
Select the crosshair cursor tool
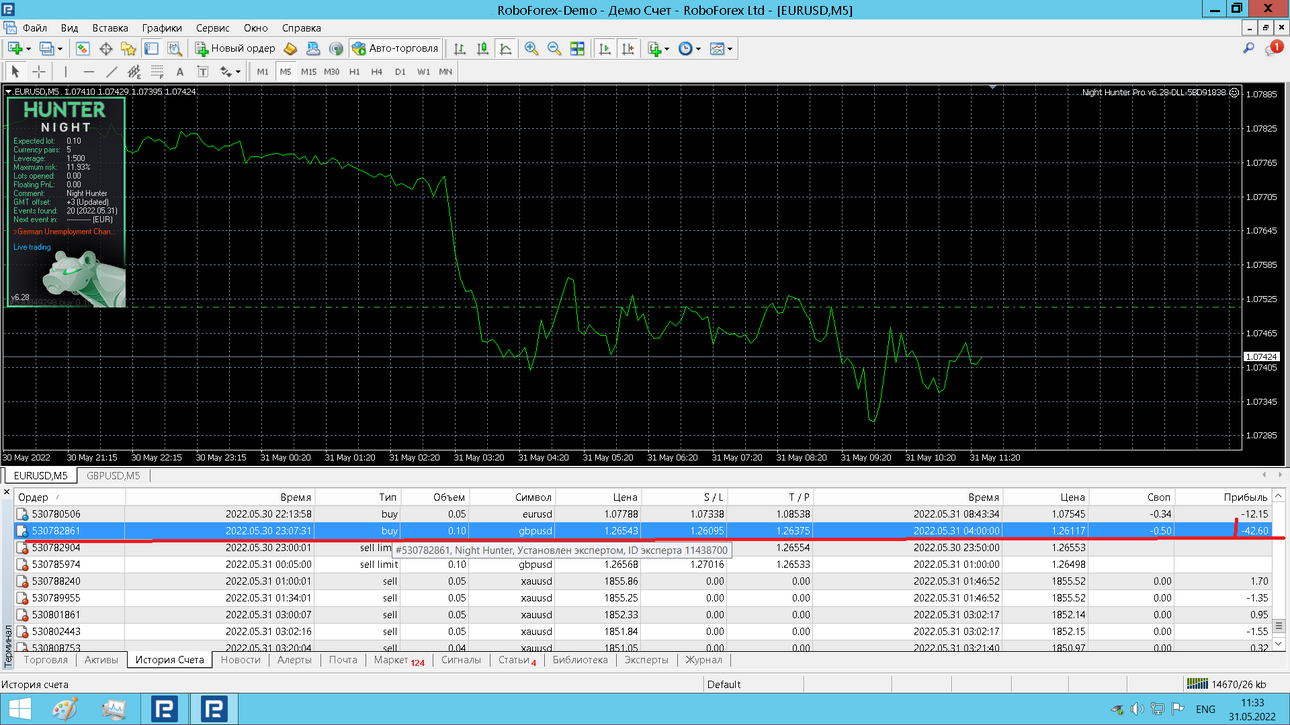(39, 72)
